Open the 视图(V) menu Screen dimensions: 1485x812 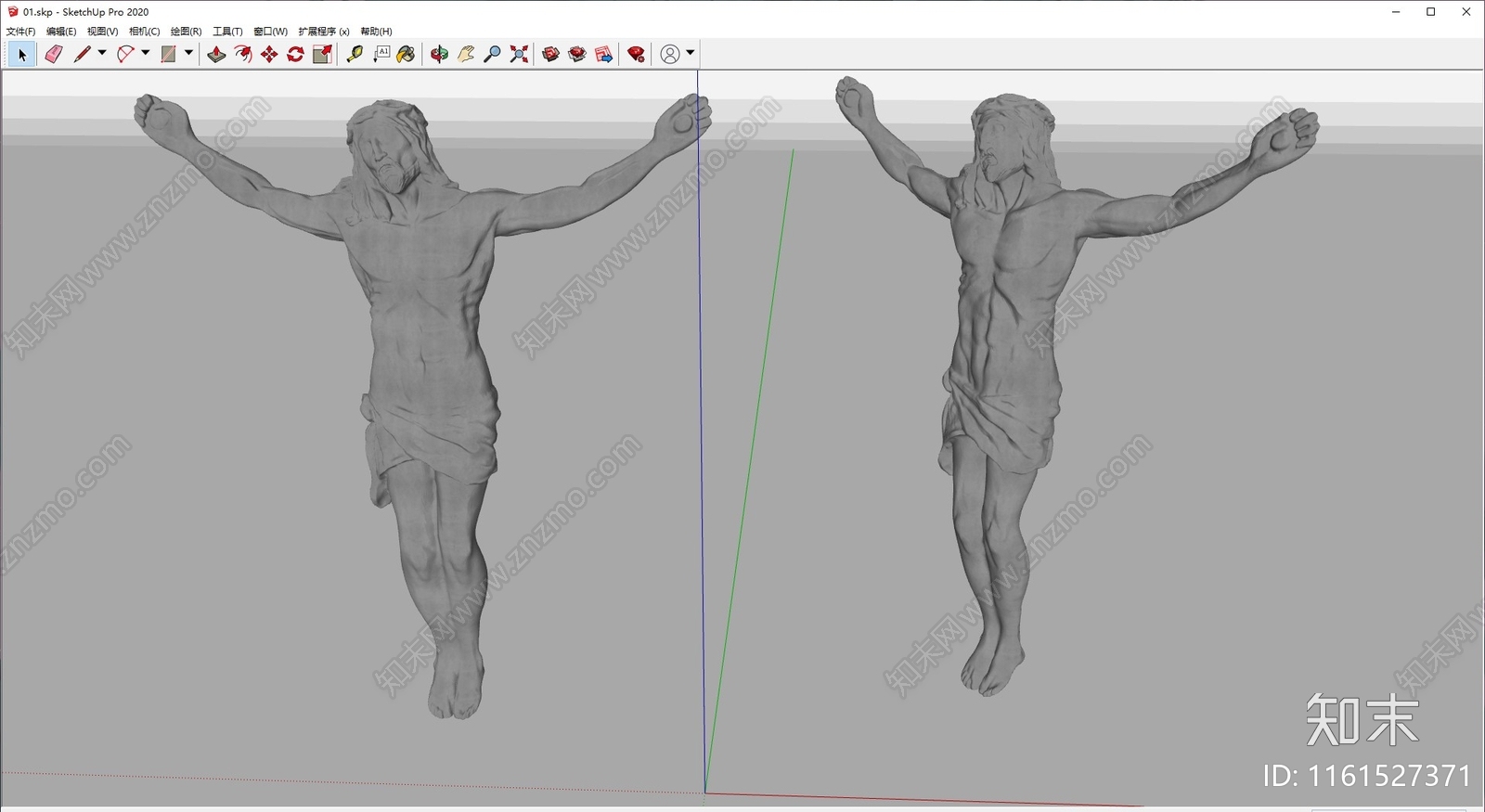tap(102, 32)
